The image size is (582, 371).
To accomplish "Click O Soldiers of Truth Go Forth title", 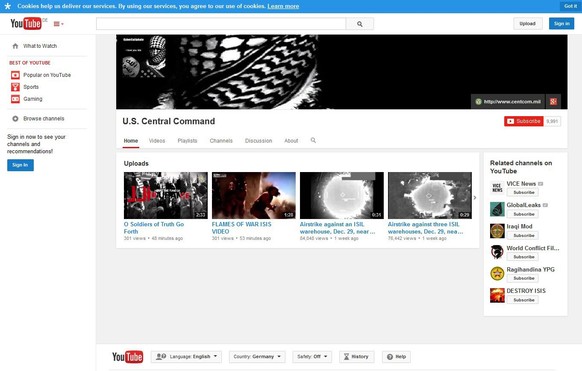I will 154,228.
